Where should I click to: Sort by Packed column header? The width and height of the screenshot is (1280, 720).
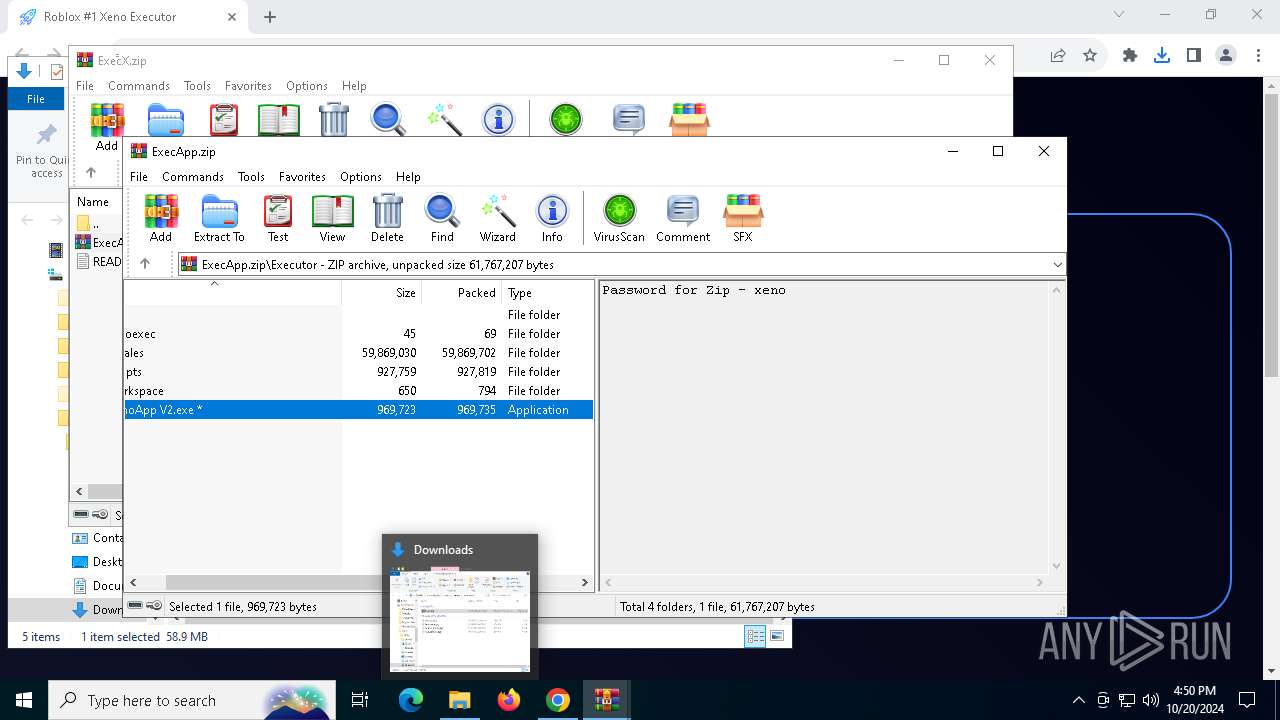point(461,293)
